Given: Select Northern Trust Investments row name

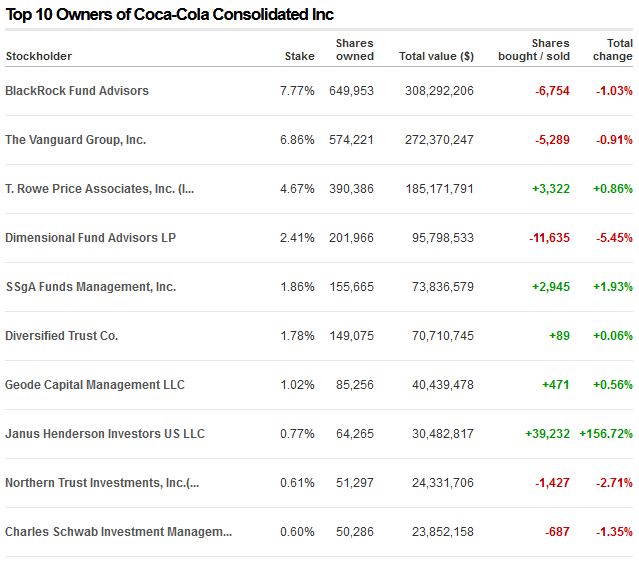Looking at the screenshot, I should tap(102, 483).
